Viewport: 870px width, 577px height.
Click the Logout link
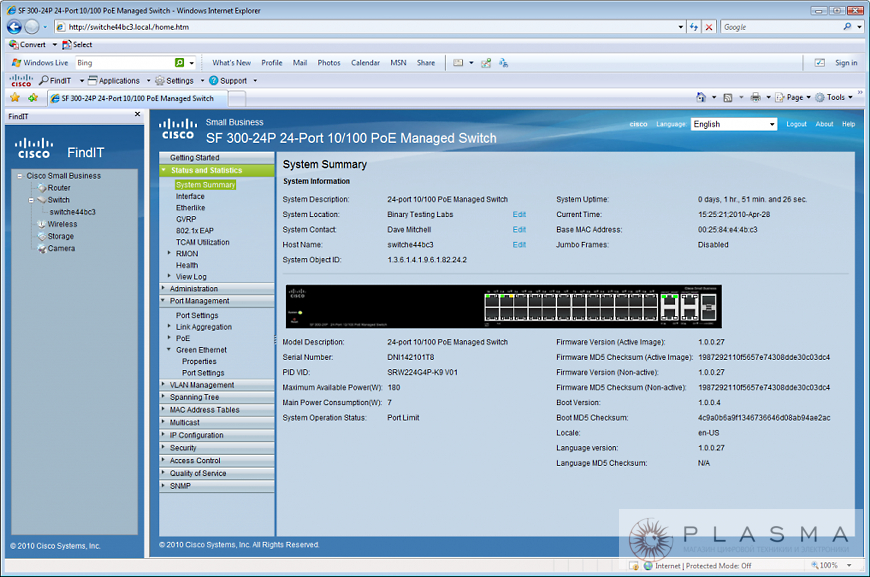(x=796, y=124)
